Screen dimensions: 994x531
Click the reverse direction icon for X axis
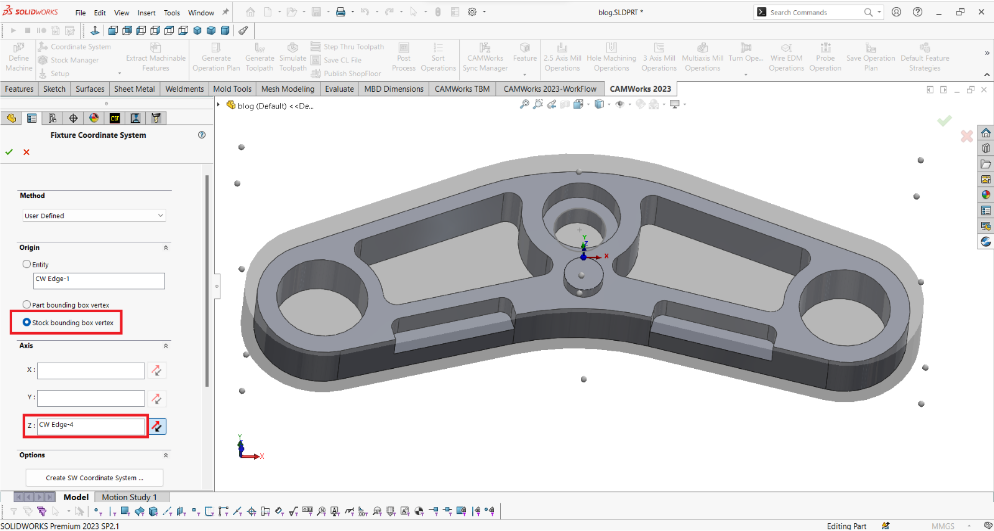157,371
